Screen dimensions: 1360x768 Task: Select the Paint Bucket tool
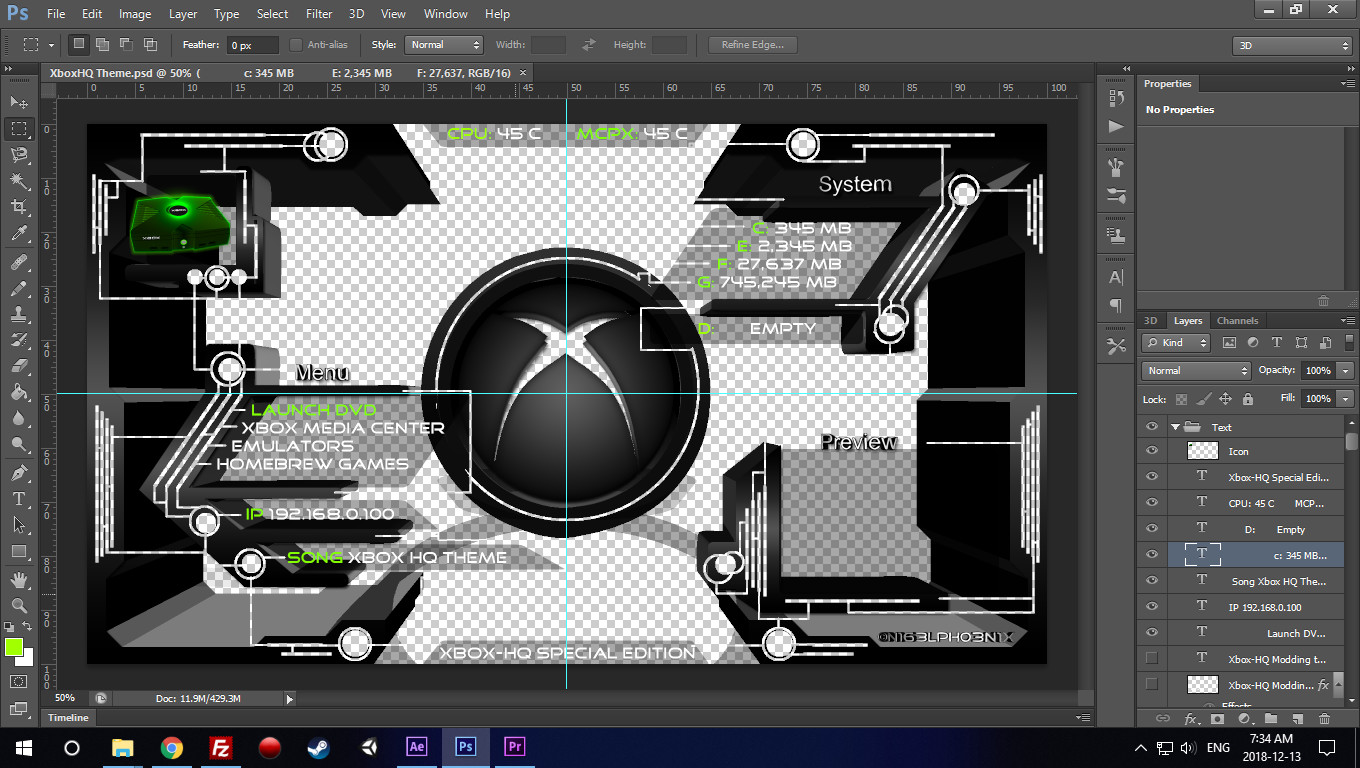[19, 392]
